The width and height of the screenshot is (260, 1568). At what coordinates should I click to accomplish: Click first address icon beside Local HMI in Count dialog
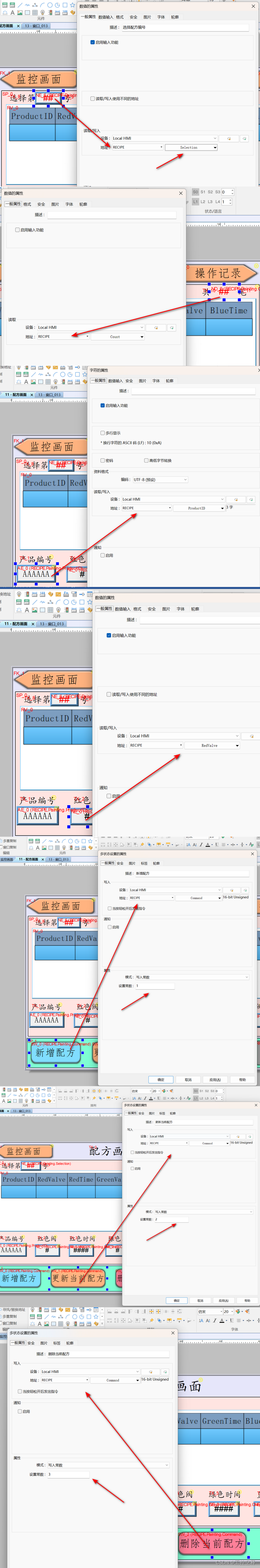156,327
